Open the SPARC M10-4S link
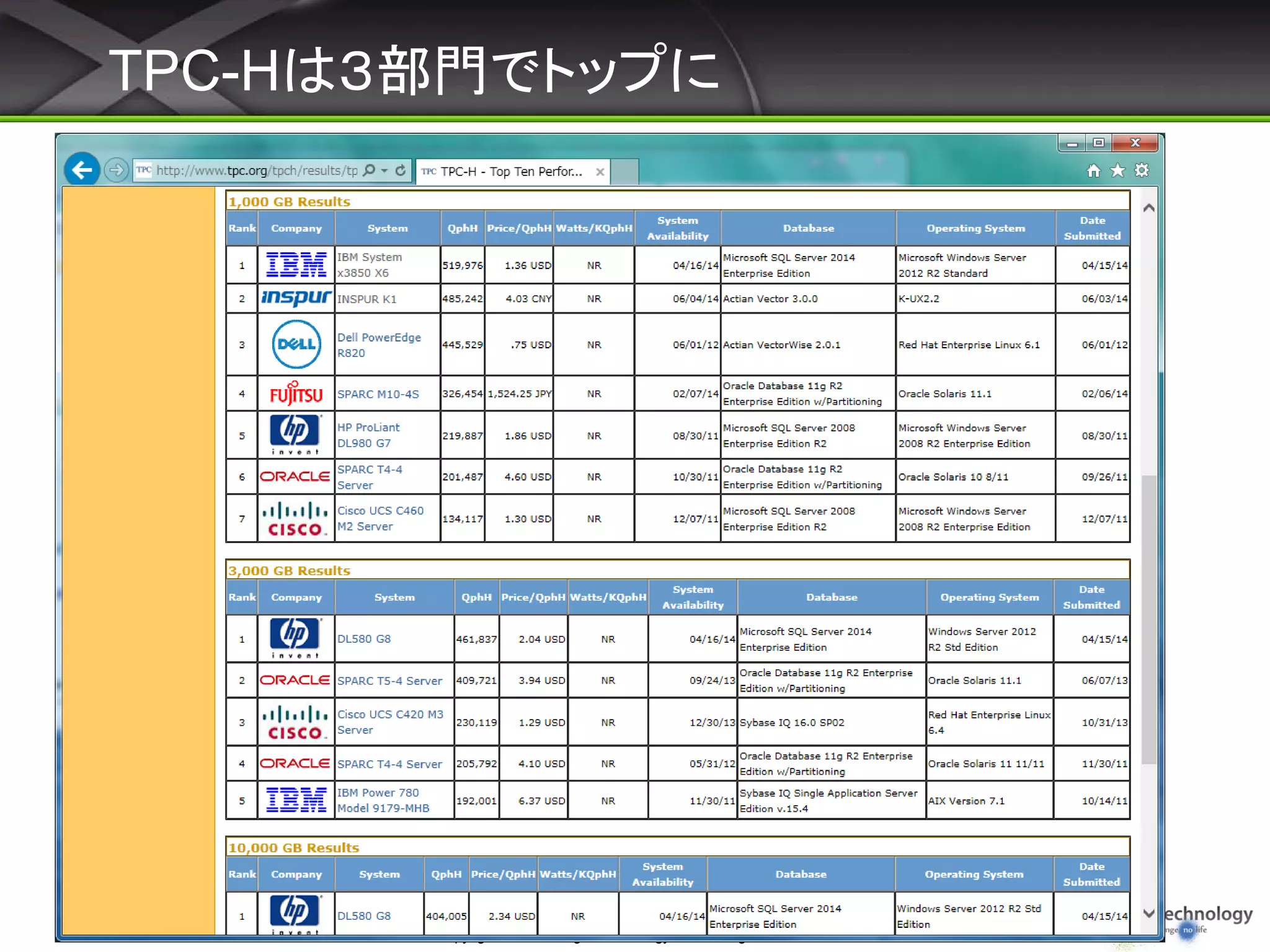The width and height of the screenshot is (1270, 952). tap(378, 394)
